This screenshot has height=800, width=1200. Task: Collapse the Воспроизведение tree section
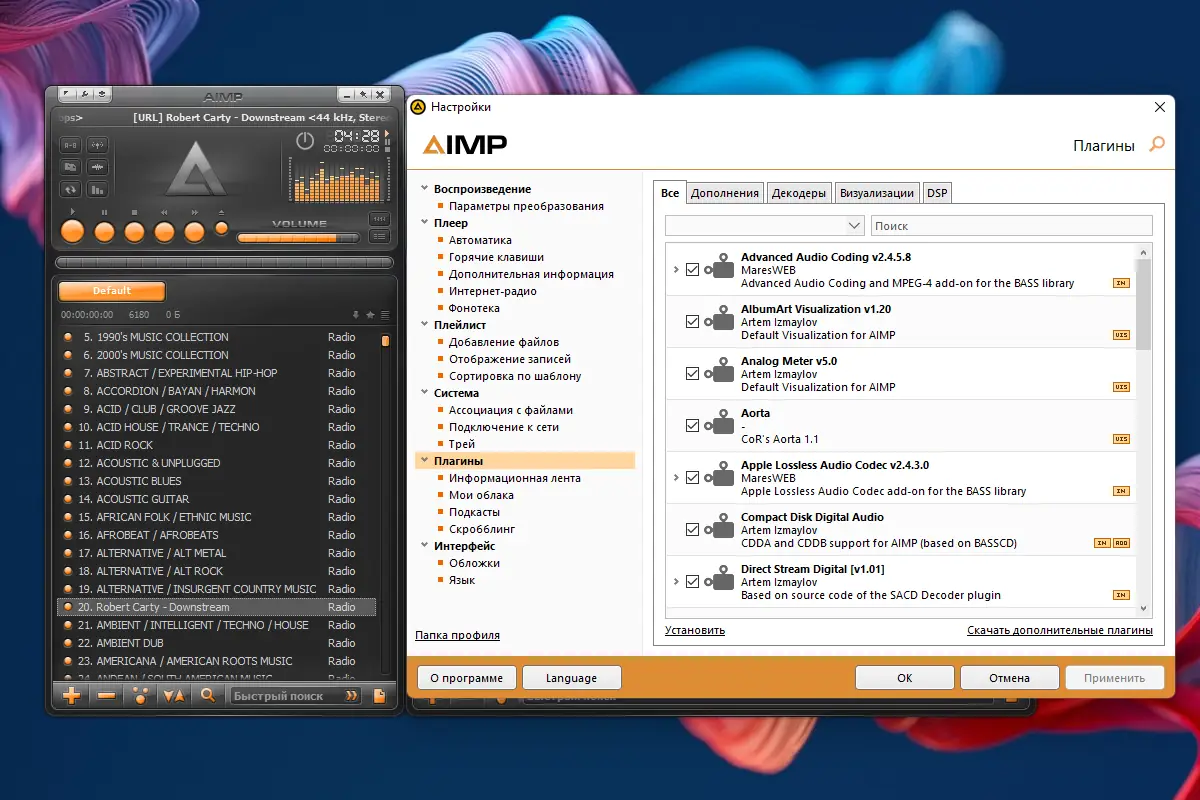coord(424,189)
